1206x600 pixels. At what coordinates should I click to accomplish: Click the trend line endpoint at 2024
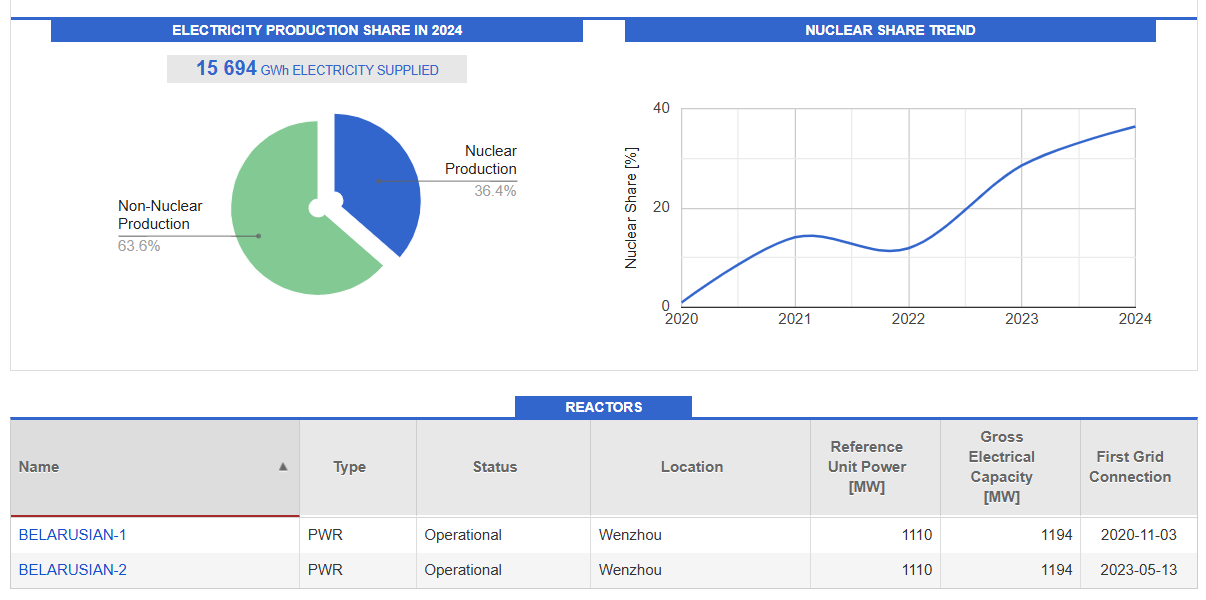pos(1135,127)
